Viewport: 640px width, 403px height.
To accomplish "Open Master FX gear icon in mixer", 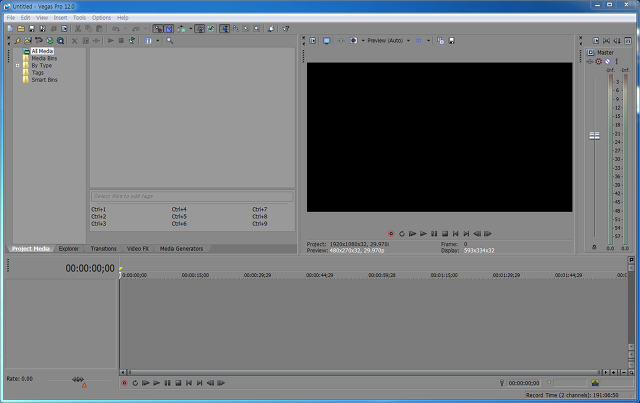I will pos(599,62).
